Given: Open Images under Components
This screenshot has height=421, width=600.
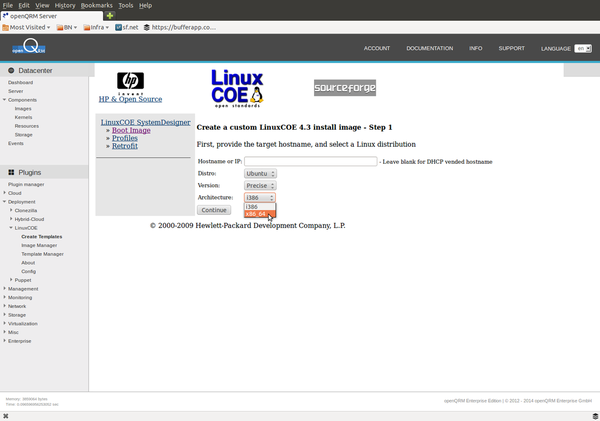Looking at the screenshot, I should point(23,109).
